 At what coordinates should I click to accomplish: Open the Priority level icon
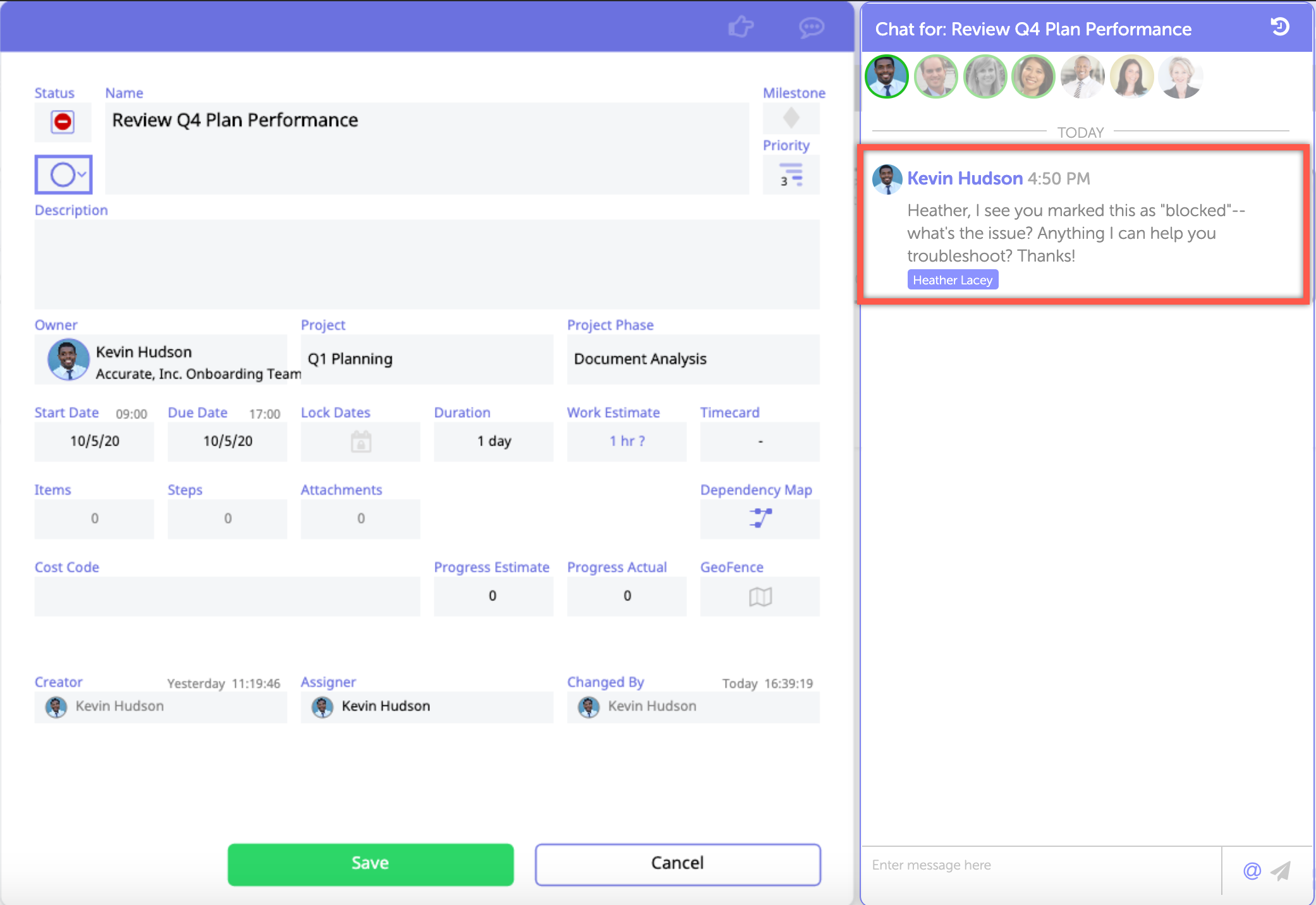click(x=791, y=175)
